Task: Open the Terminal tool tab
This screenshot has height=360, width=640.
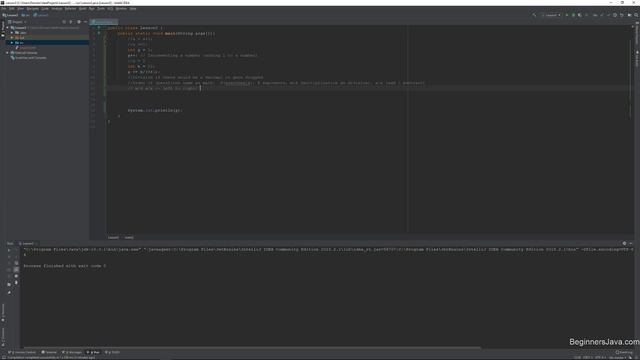Action: click(x=49, y=352)
